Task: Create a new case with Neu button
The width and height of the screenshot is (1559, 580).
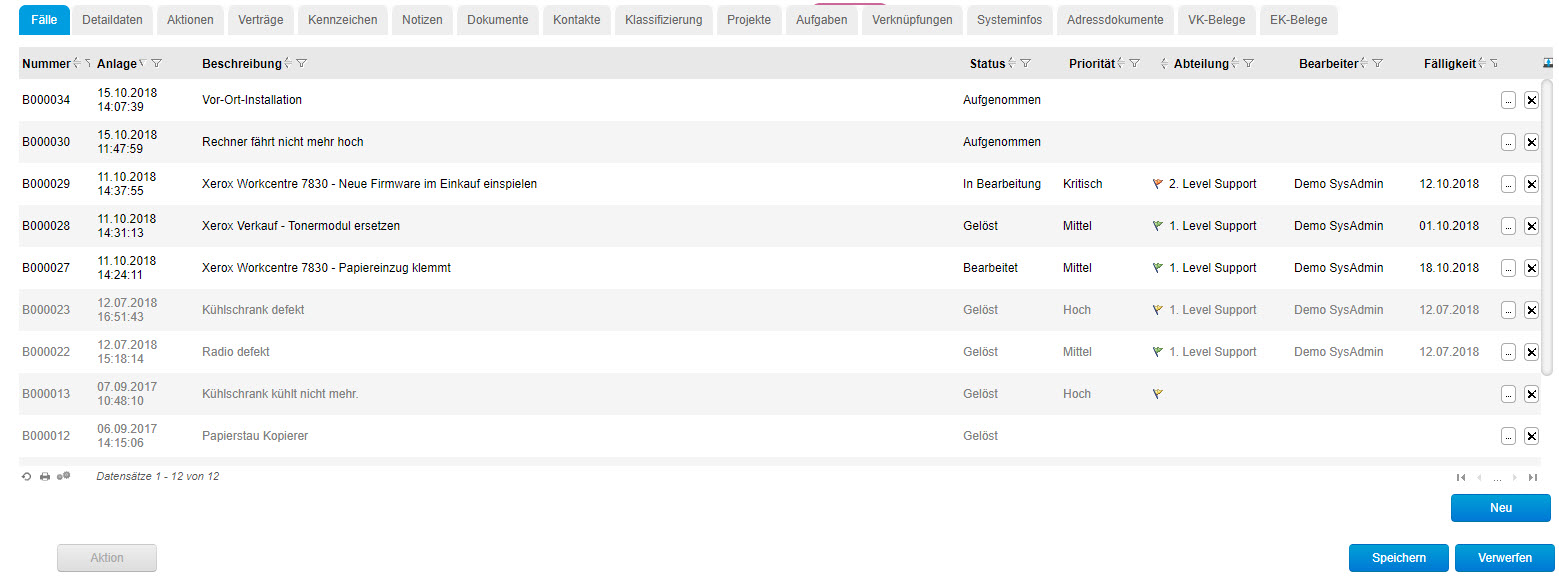Action: pos(1500,508)
